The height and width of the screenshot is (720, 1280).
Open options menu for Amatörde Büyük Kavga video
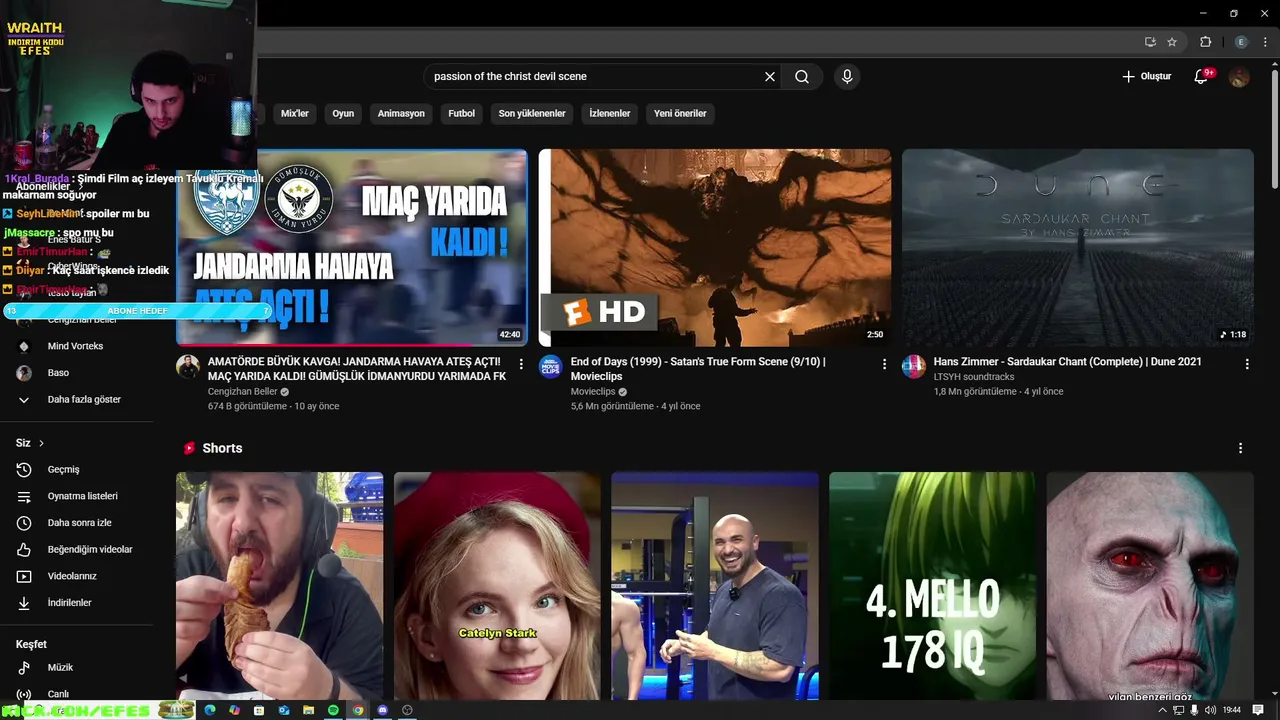point(521,364)
